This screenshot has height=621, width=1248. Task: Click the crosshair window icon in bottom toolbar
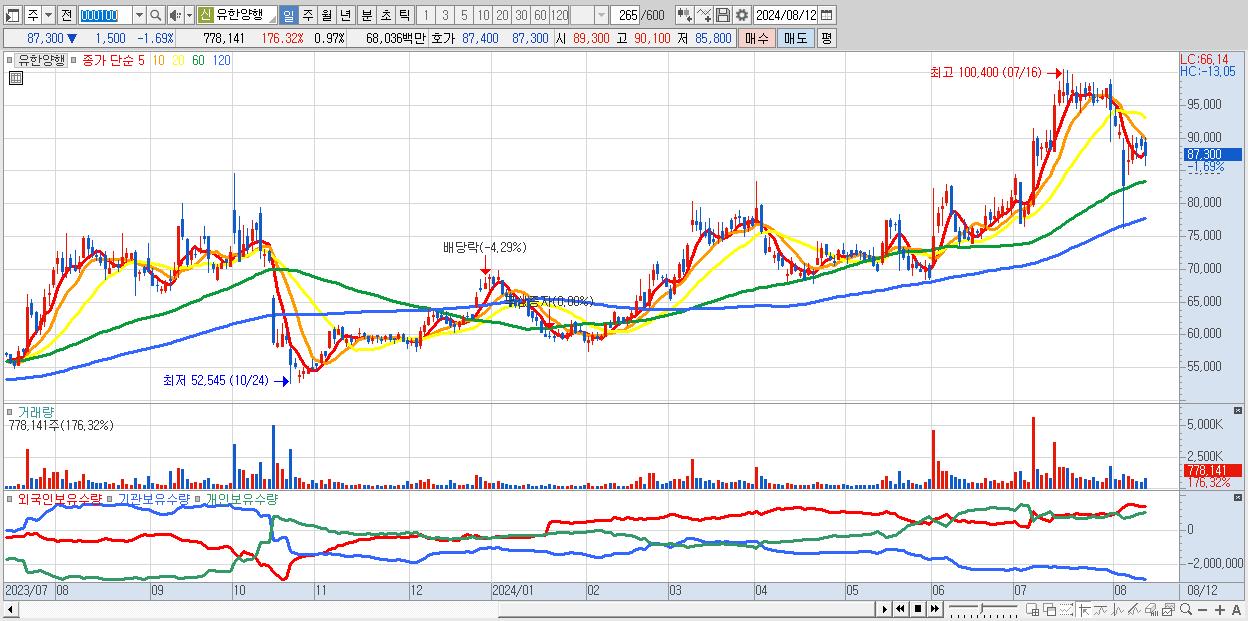[1033, 609]
